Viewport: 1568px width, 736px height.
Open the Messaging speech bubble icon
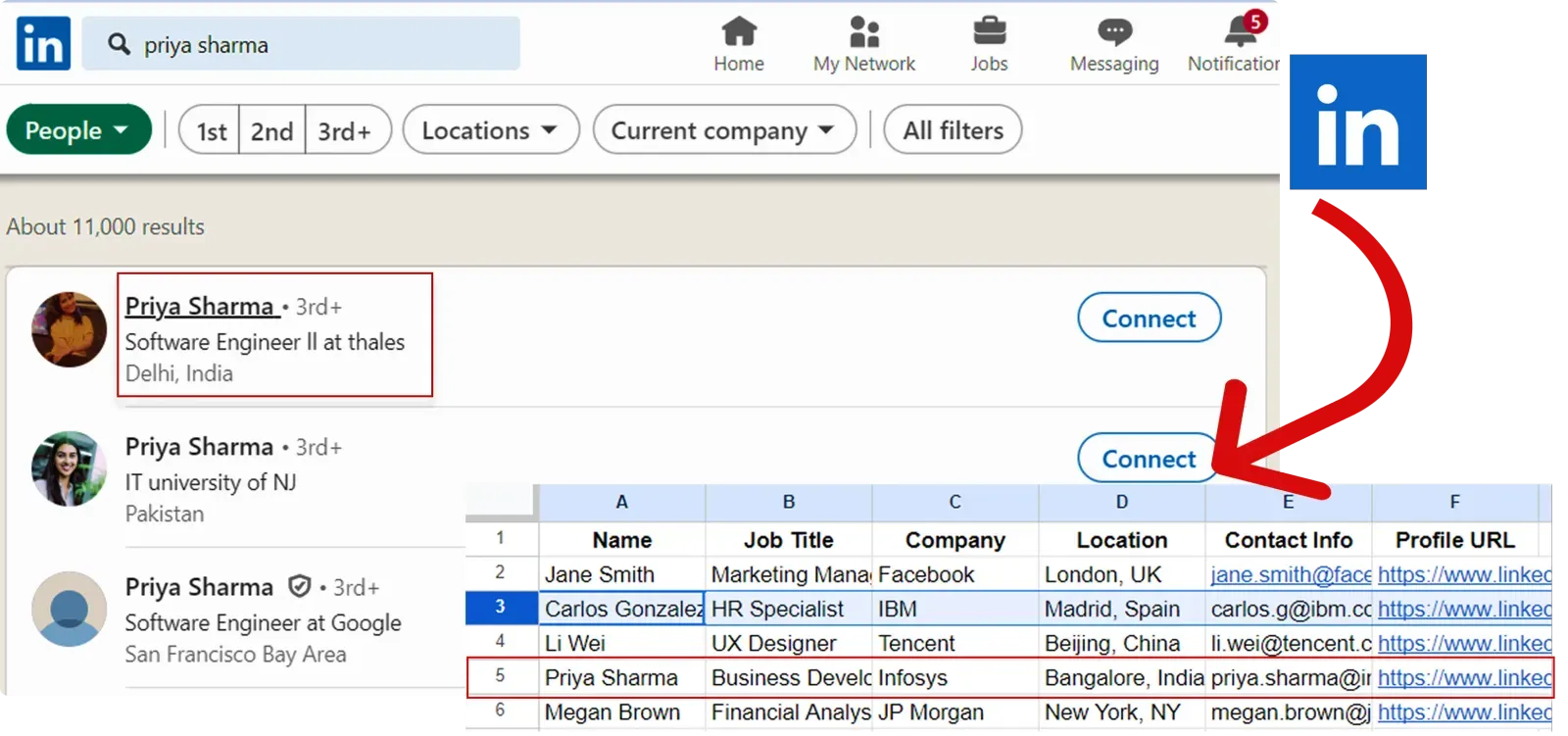pos(1114,32)
